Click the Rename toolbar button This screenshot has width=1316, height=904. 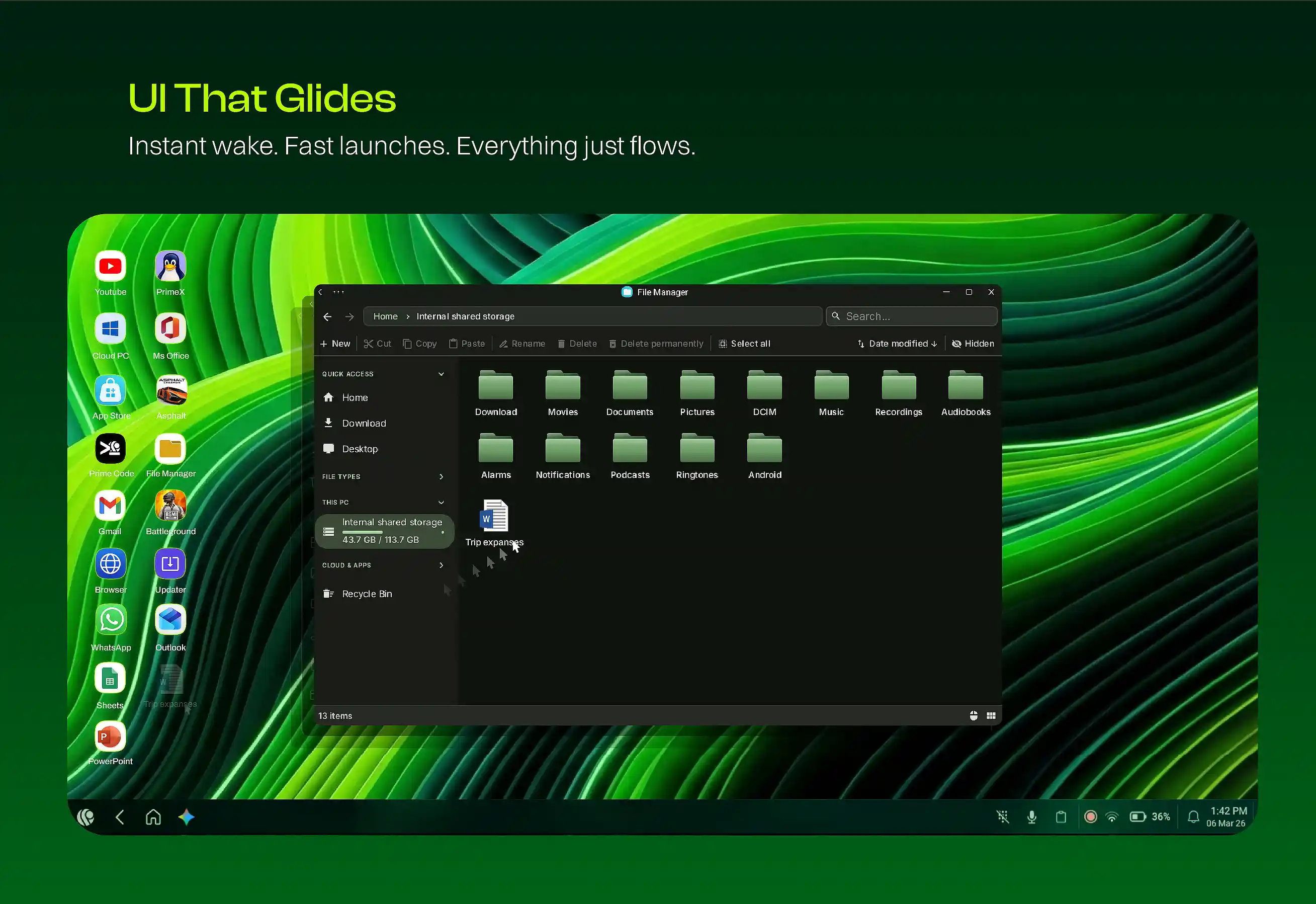[522, 344]
